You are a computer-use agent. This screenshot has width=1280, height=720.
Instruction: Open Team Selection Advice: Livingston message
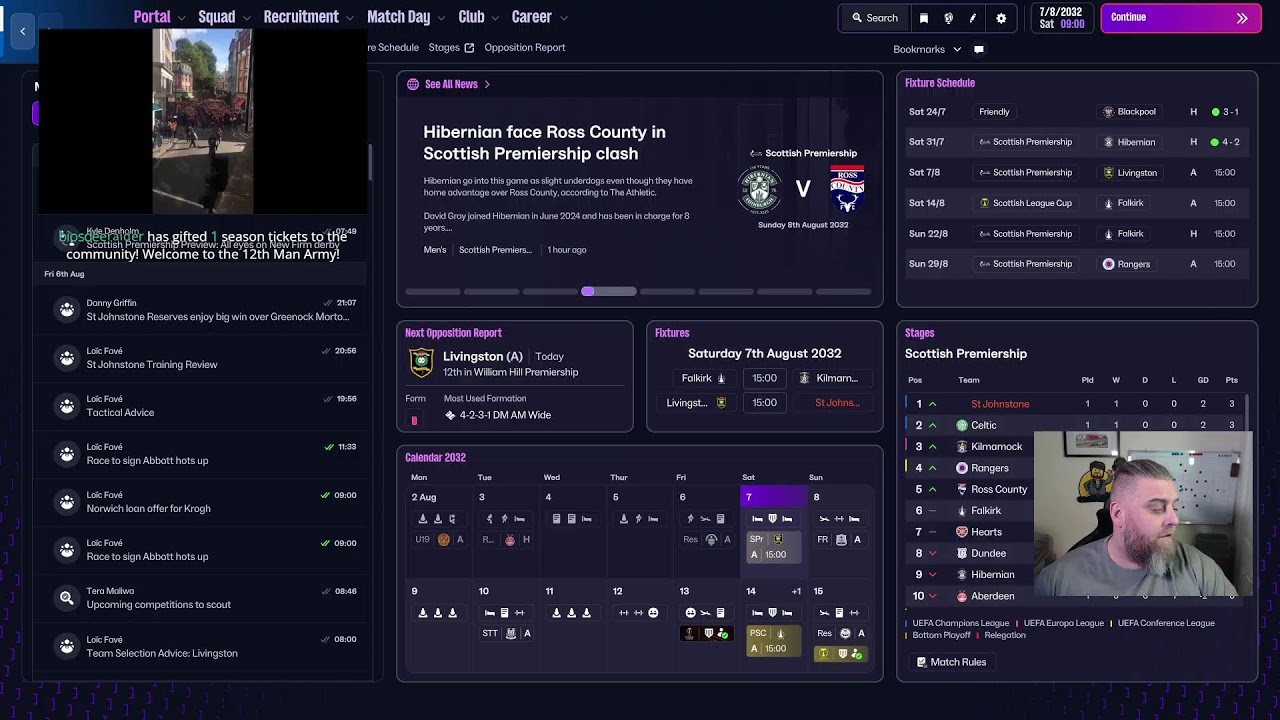(202, 647)
